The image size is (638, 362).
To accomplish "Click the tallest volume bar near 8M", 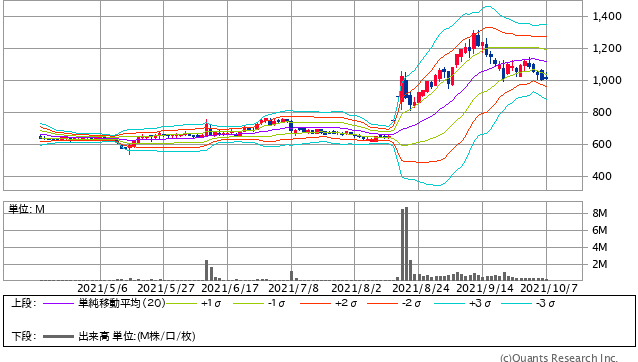I will (x=406, y=244).
